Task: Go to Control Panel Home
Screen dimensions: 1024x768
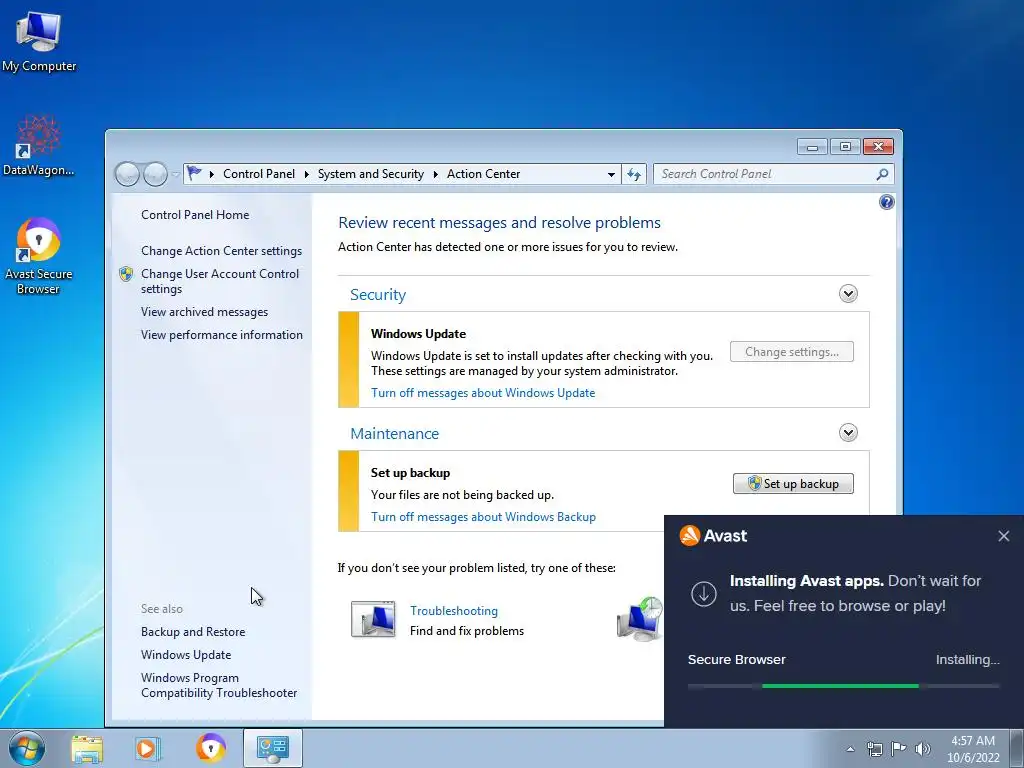Action: [x=195, y=215]
